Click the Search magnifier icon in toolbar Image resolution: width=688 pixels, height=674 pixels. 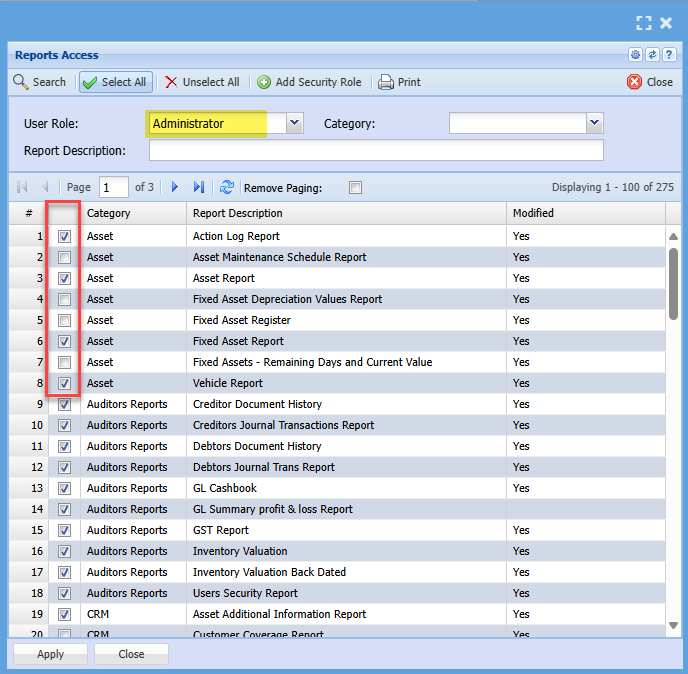[21, 82]
